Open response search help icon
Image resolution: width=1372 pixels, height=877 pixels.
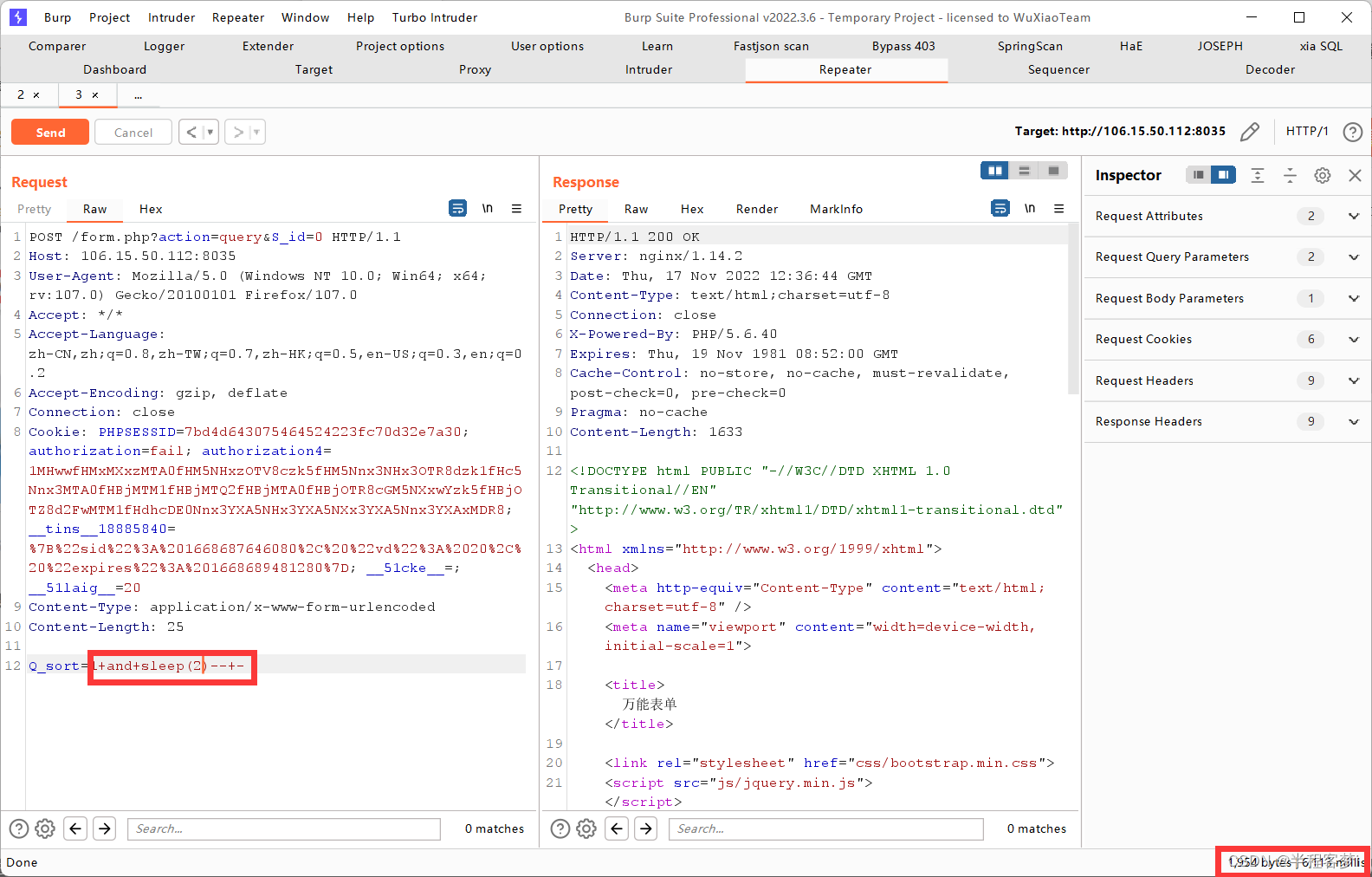[x=560, y=828]
